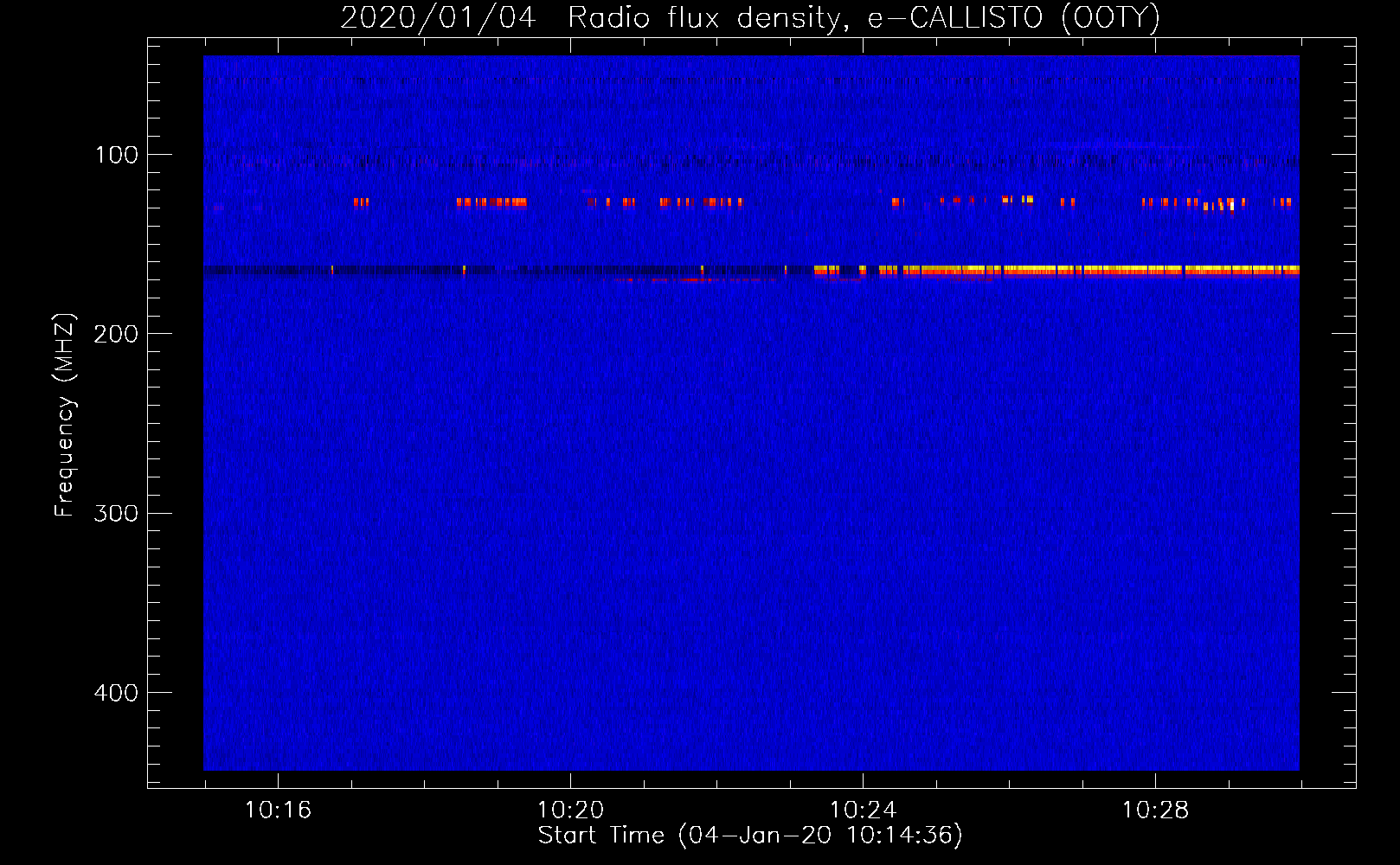Image resolution: width=1400 pixels, height=865 pixels.
Task: Click the 100 frequency tick label
Action: tap(117, 155)
